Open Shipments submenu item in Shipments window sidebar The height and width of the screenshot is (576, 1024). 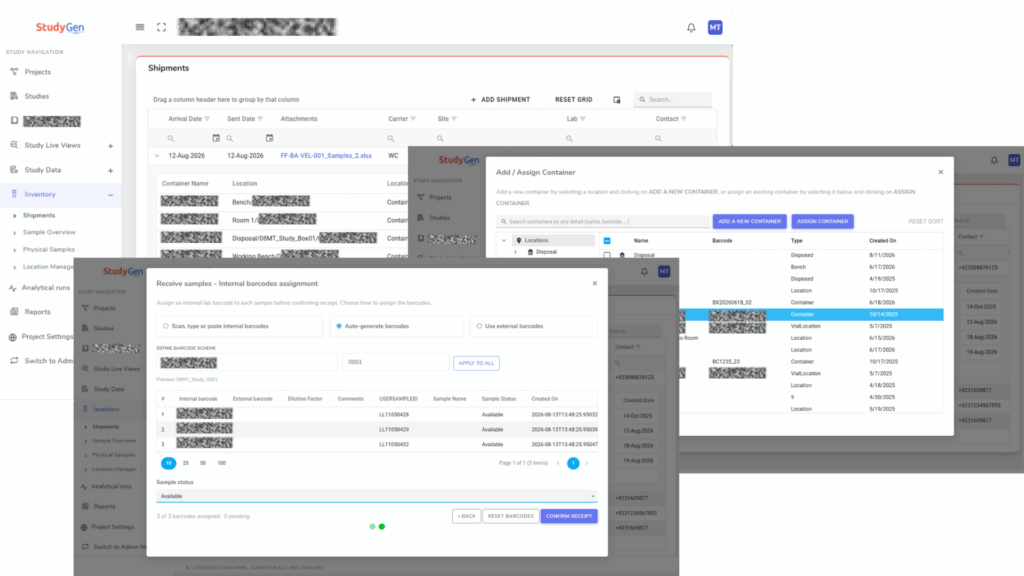tap(39, 216)
